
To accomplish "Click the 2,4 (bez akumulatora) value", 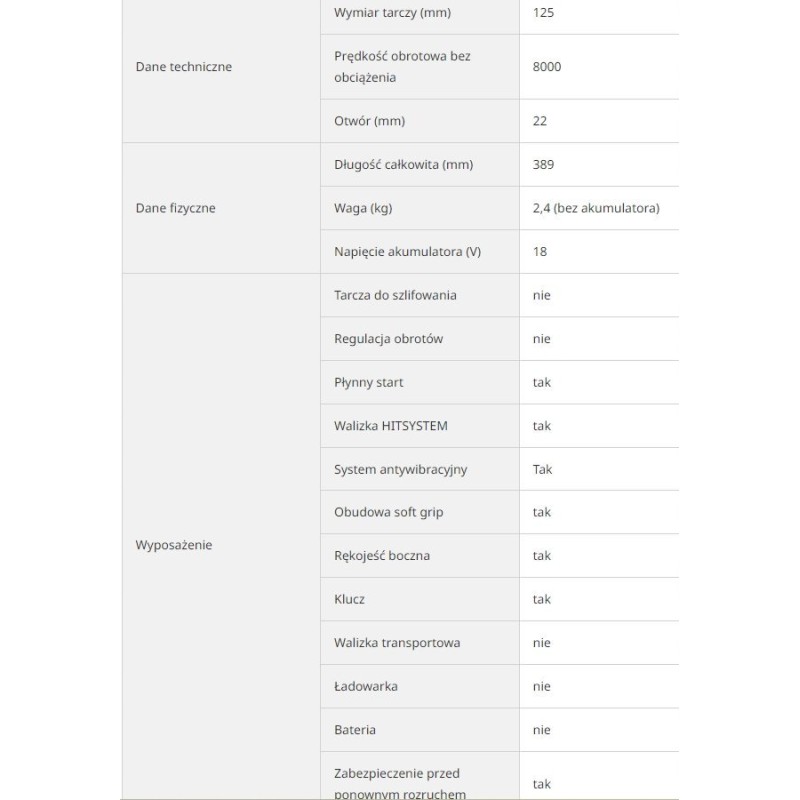I will (597, 208).
